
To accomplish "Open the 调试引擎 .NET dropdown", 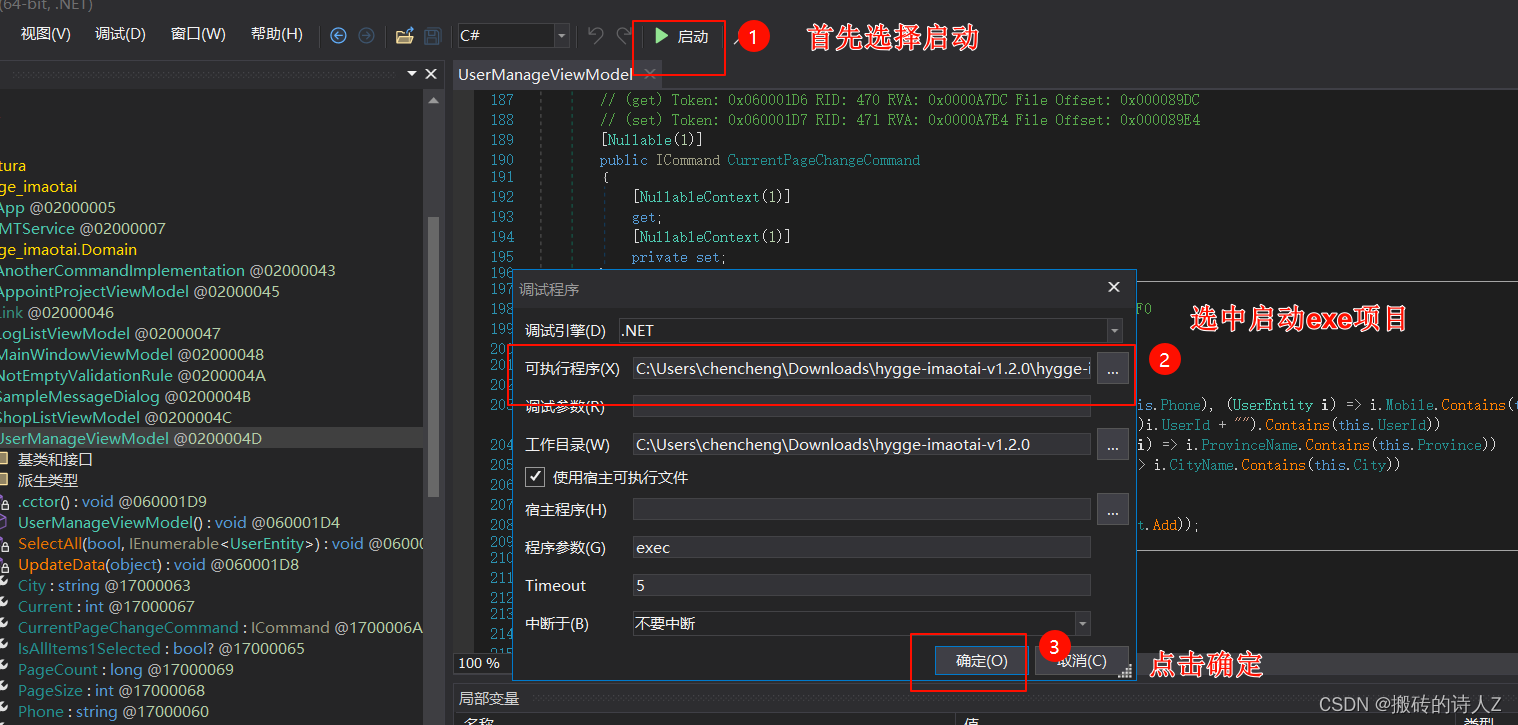I will coord(1114,330).
